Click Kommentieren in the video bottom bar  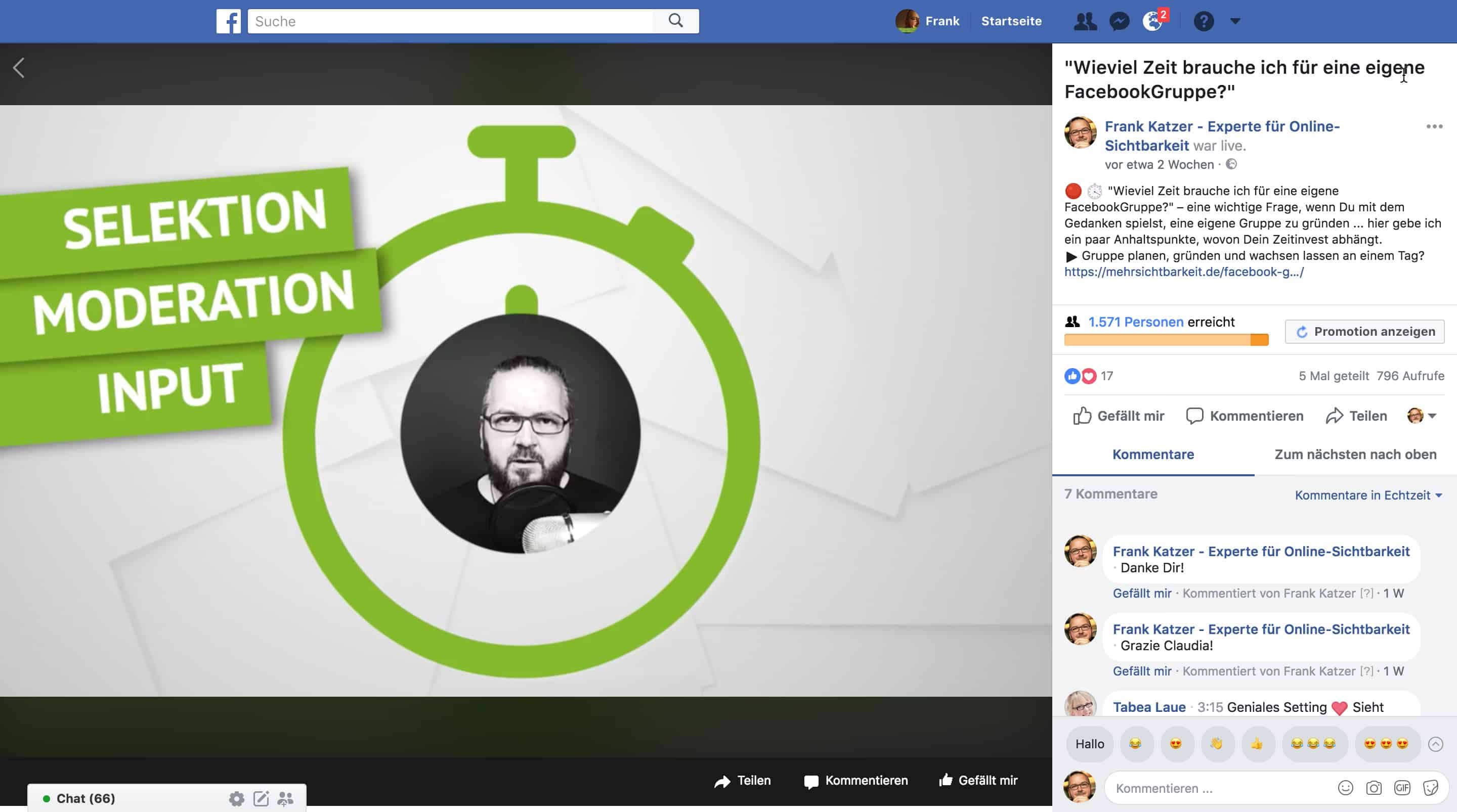click(x=856, y=781)
